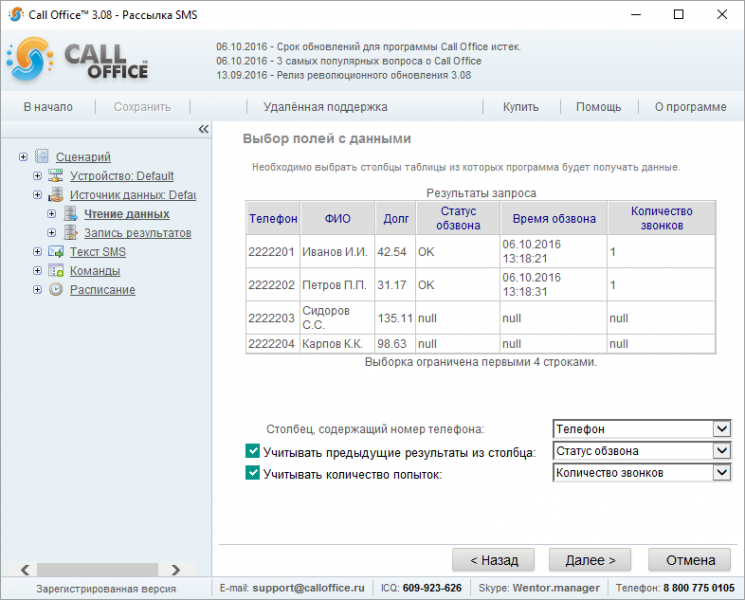Open the Текст SMS link

tap(98, 252)
